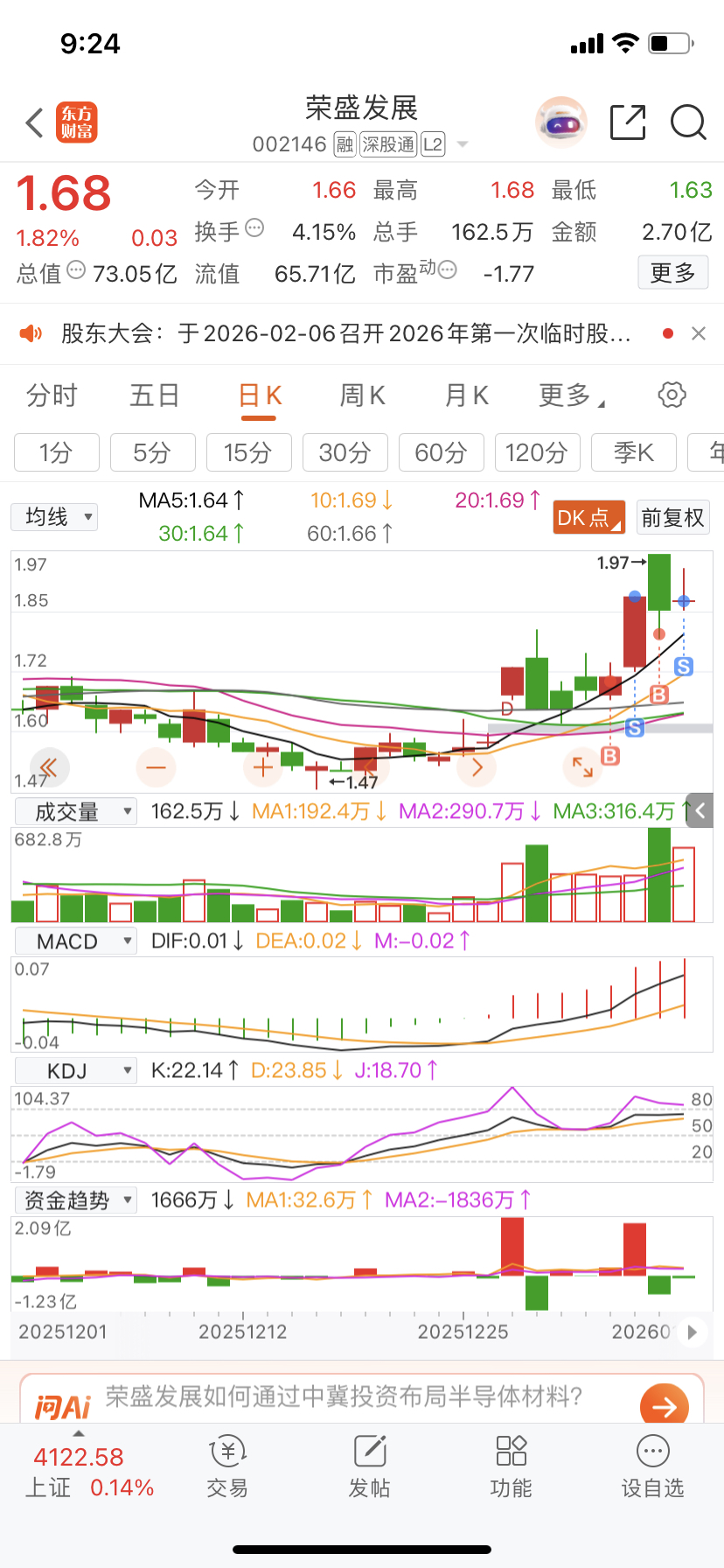Open the 换手 info face icon

click(x=254, y=228)
